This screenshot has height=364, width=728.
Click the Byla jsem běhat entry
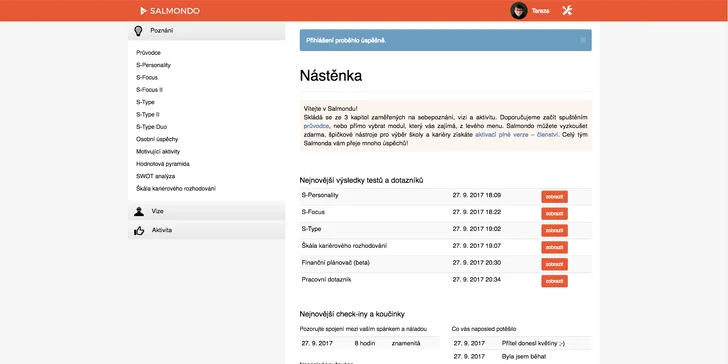[524, 357]
